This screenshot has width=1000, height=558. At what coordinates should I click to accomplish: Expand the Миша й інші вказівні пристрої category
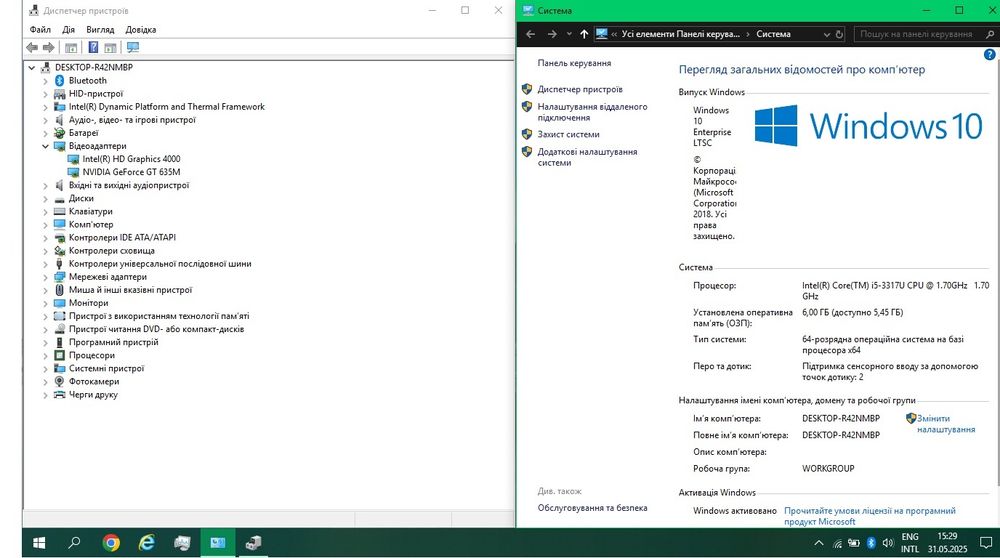coord(45,290)
